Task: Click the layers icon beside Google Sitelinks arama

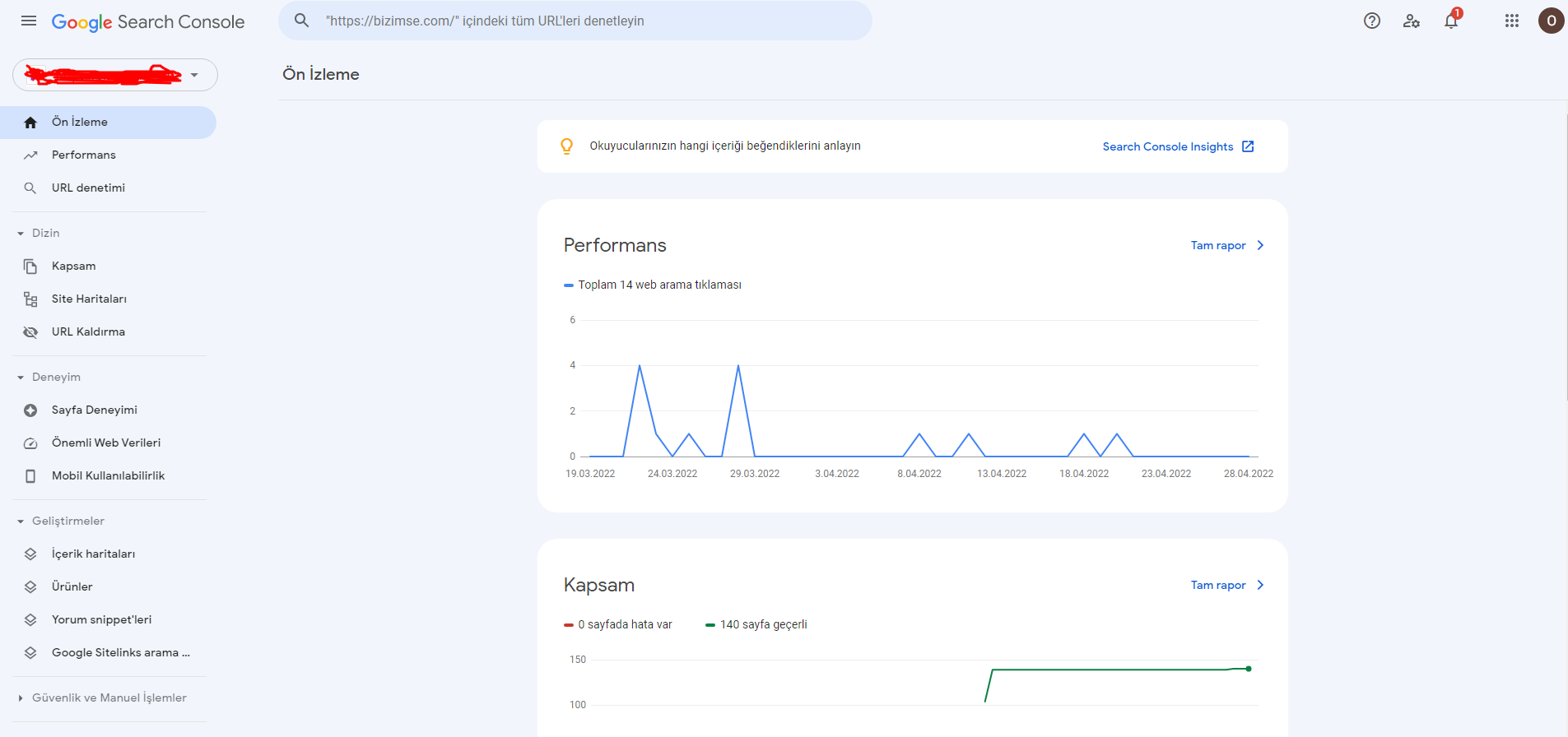Action: [x=30, y=653]
